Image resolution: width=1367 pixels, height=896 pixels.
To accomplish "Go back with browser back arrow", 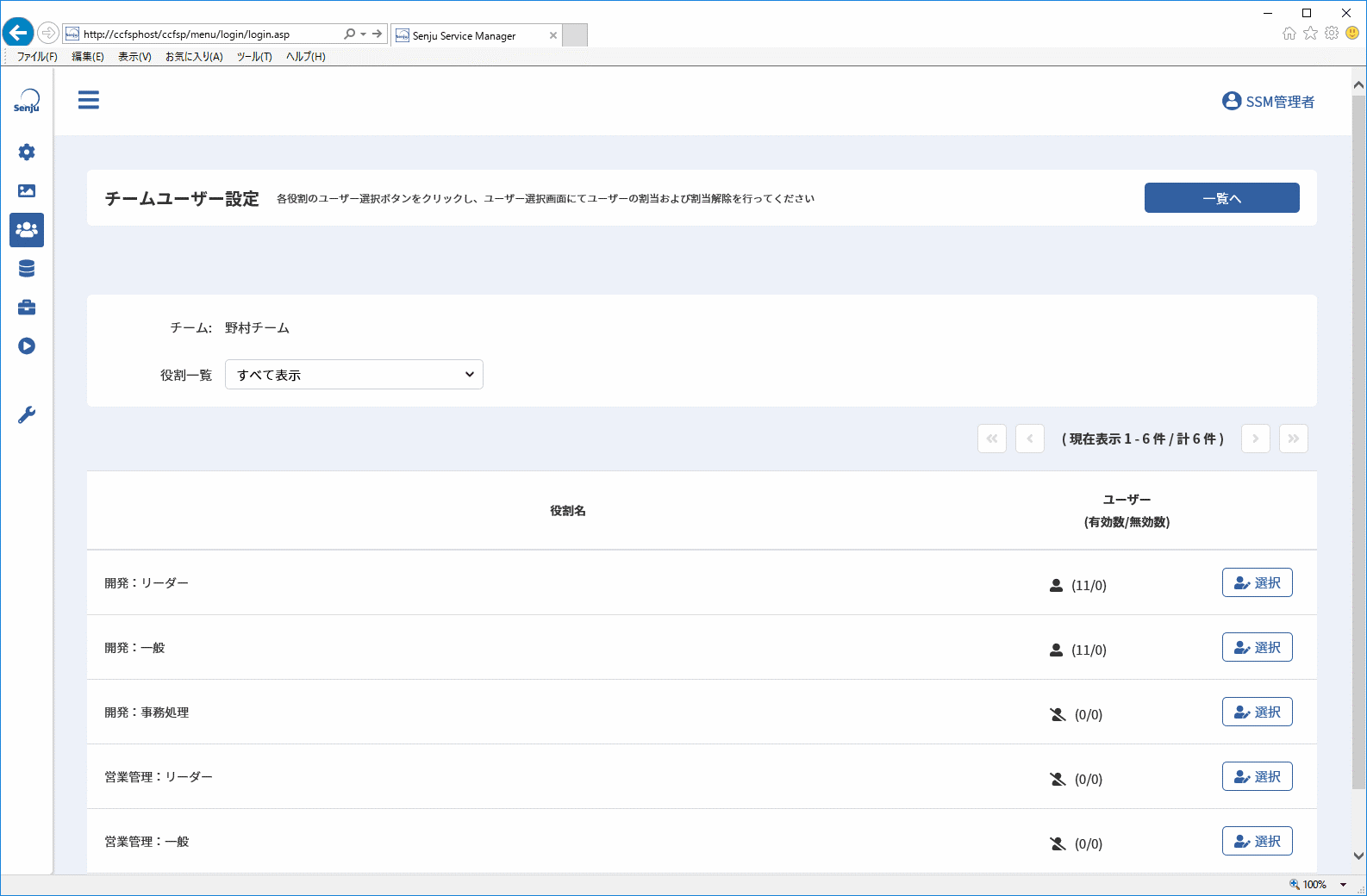I will [x=18, y=33].
